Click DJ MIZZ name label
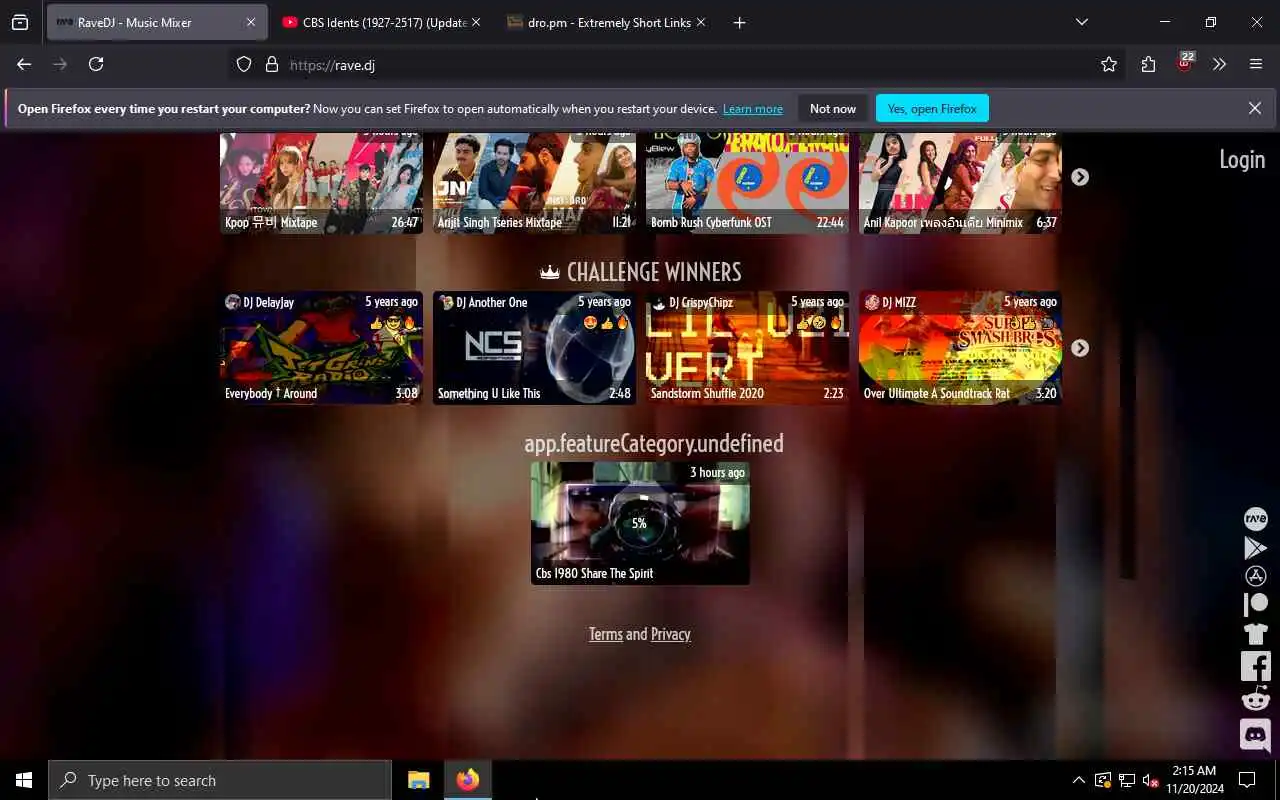The image size is (1280, 800). (899, 302)
